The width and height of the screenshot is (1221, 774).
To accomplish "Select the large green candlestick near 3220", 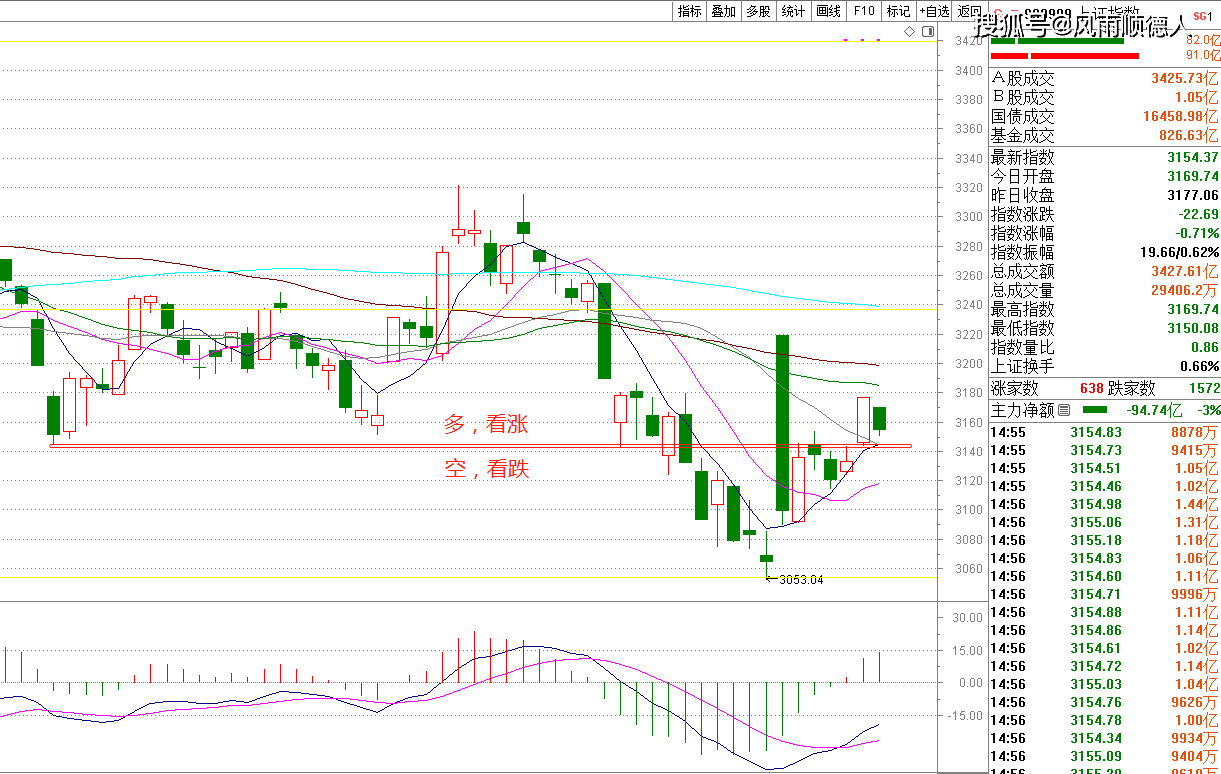I will pyautogui.click(x=782, y=423).
